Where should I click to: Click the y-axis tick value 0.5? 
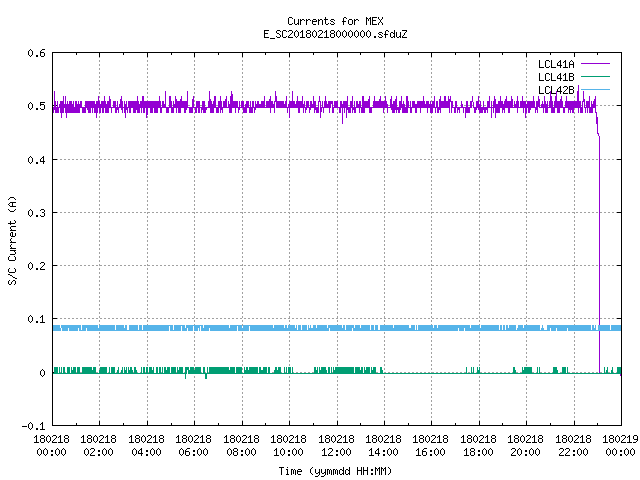coord(36,107)
